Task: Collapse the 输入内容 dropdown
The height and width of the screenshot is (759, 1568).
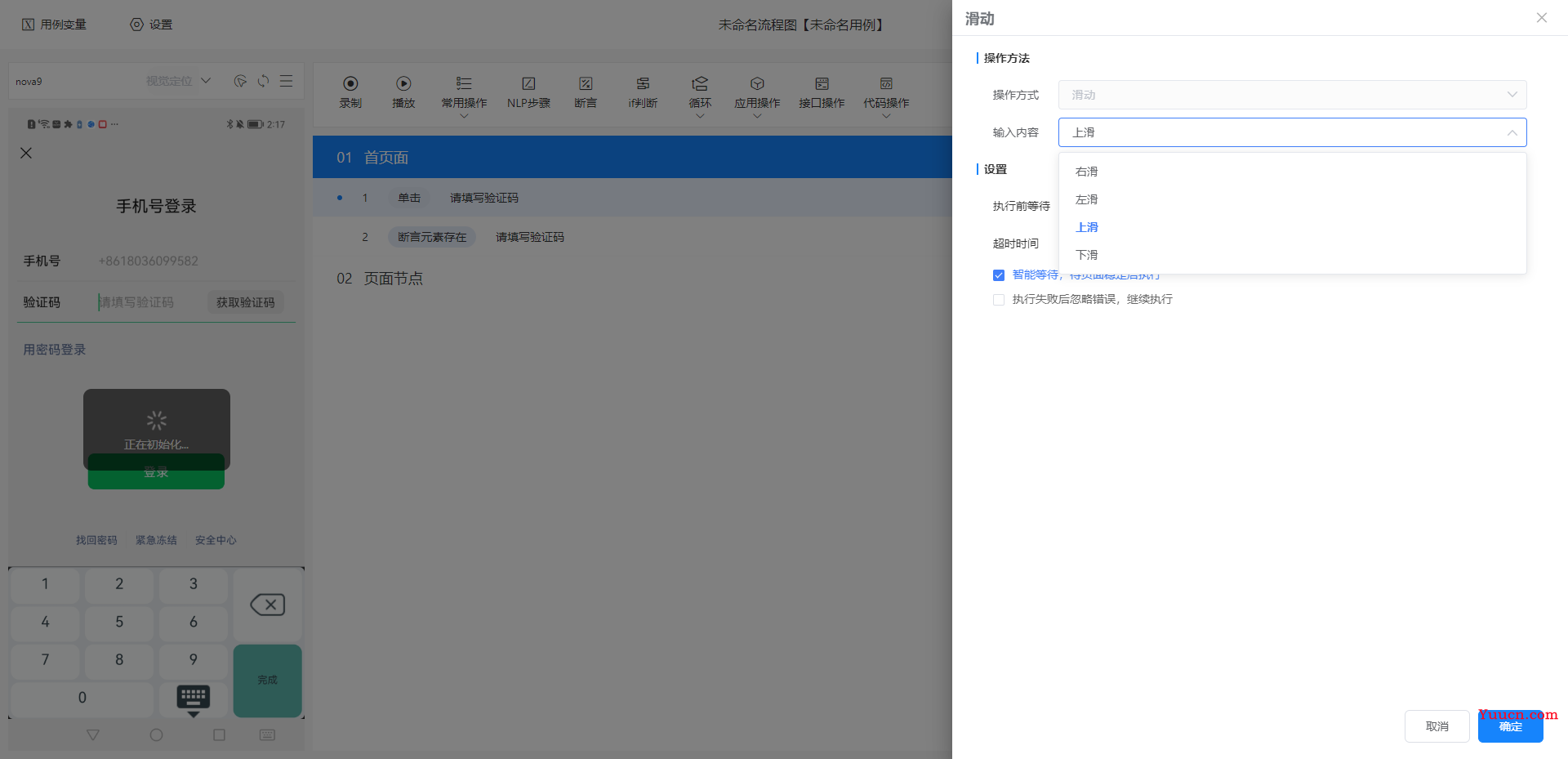Action: click(1293, 132)
